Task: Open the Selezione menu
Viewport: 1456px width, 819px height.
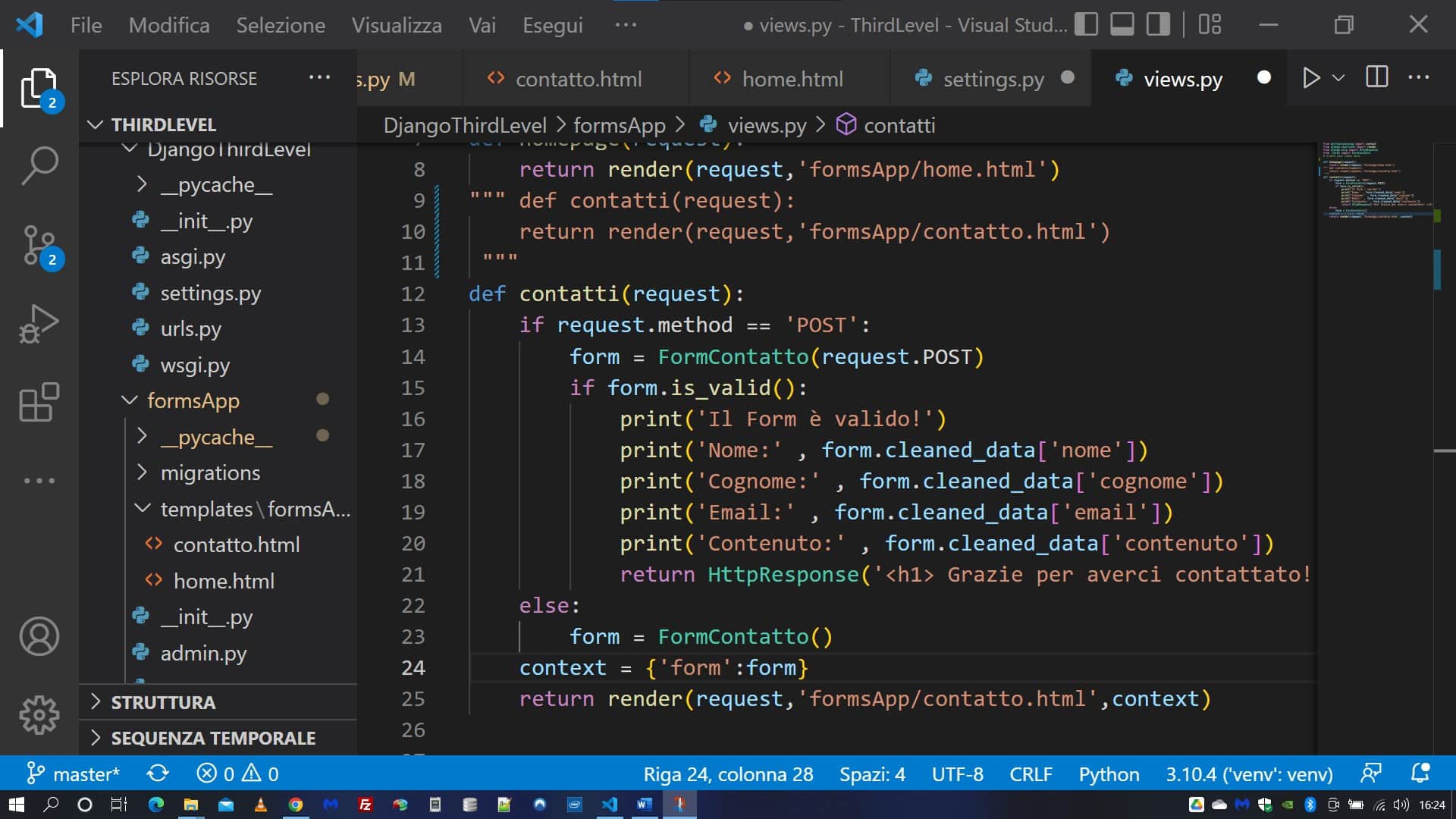Action: pos(281,25)
